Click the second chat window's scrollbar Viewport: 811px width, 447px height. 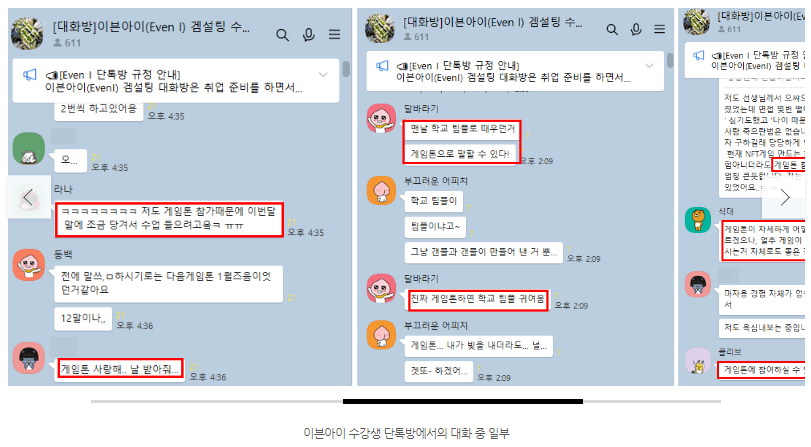click(x=670, y=61)
